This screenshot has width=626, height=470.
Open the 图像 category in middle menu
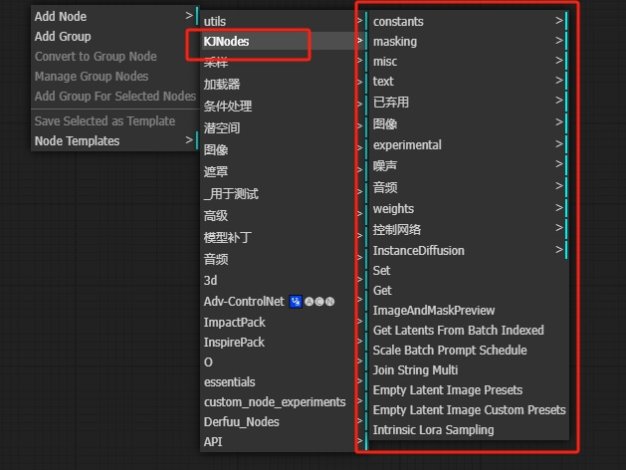tap(283, 150)
